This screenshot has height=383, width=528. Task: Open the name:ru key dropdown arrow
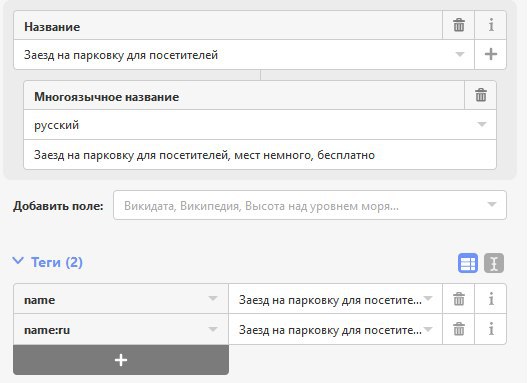pyautogui.click(x=212, y=329)
